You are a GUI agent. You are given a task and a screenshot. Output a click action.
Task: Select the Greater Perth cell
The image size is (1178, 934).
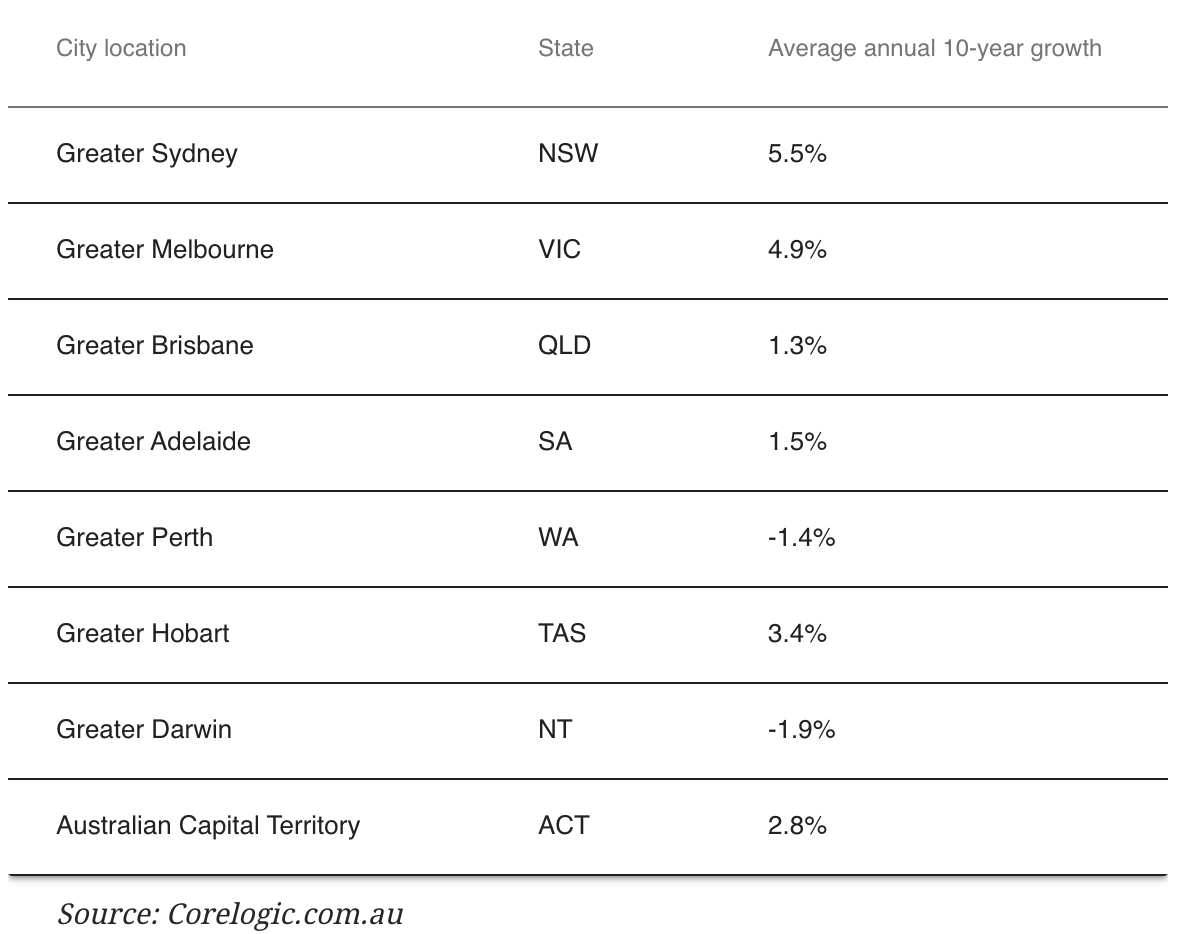(134, 537)
